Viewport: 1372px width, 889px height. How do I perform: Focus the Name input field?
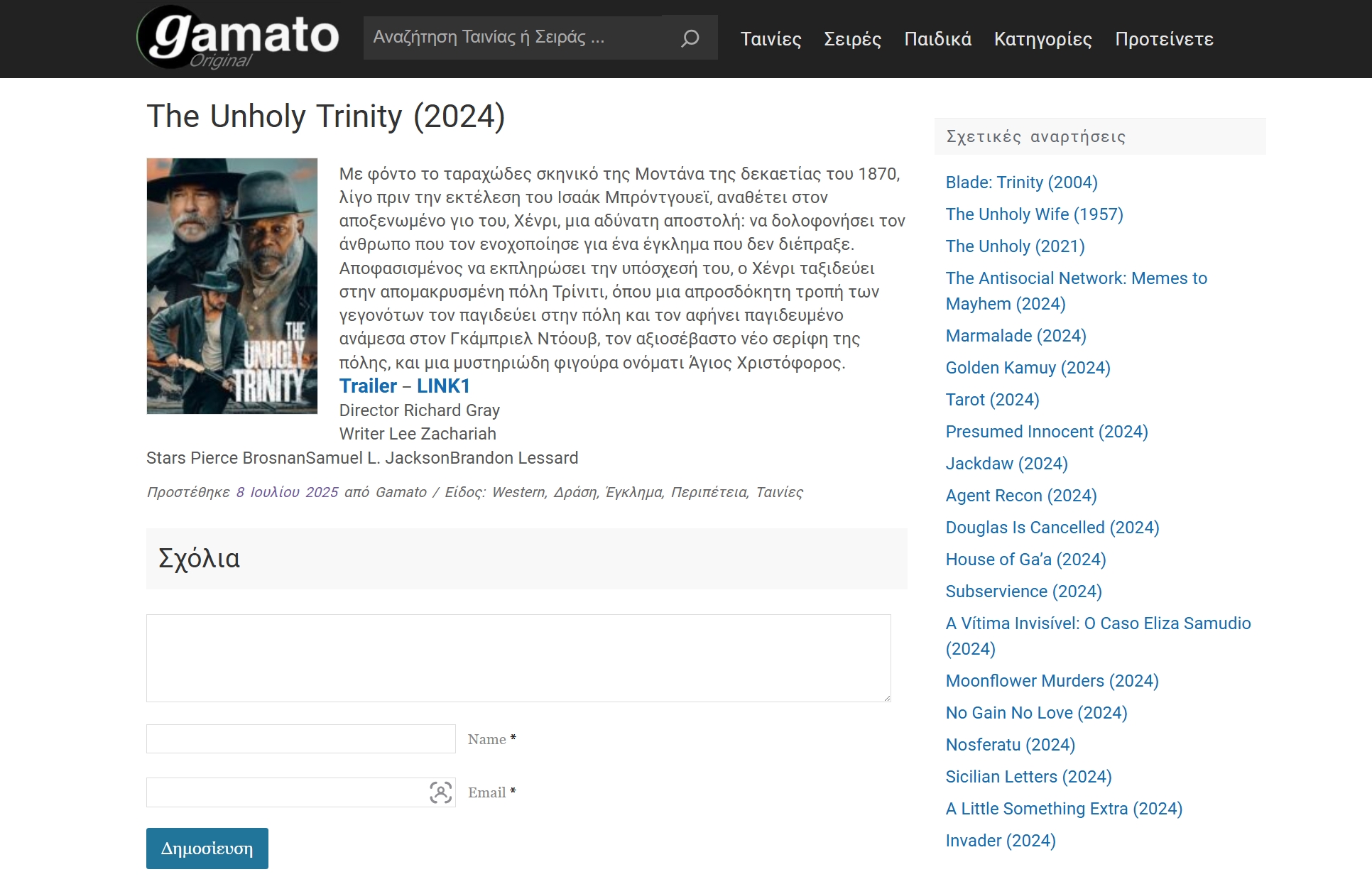tap(300, 739)
